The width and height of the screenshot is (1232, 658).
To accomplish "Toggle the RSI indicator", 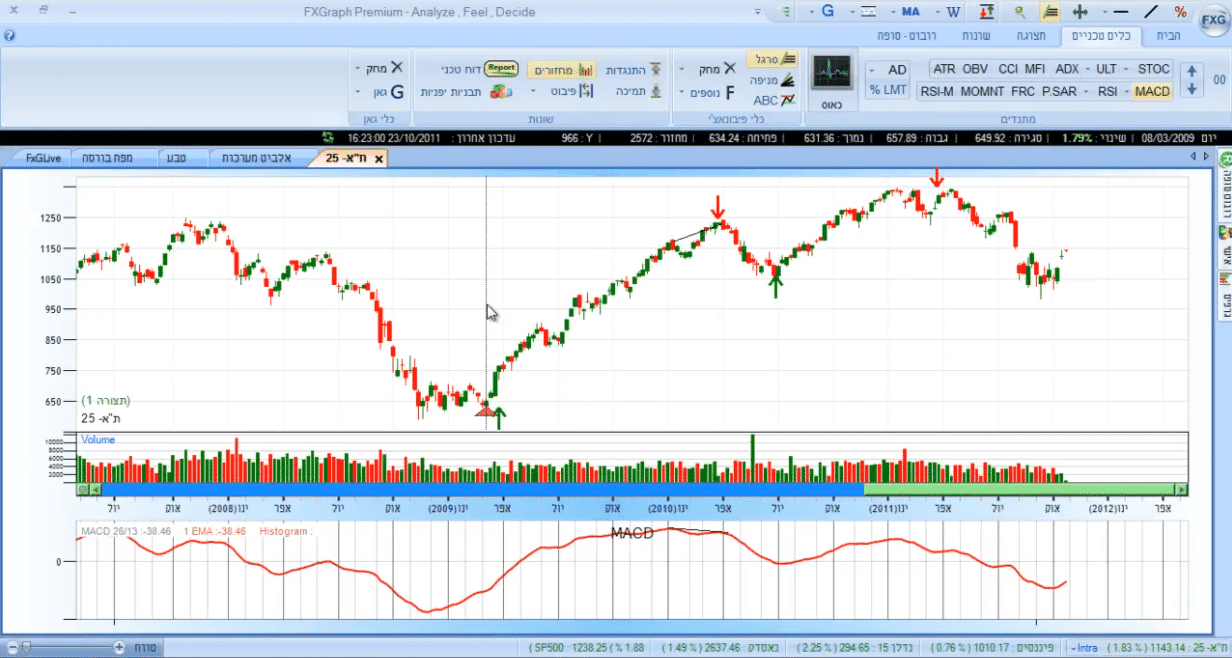I will coord(1107,91).
